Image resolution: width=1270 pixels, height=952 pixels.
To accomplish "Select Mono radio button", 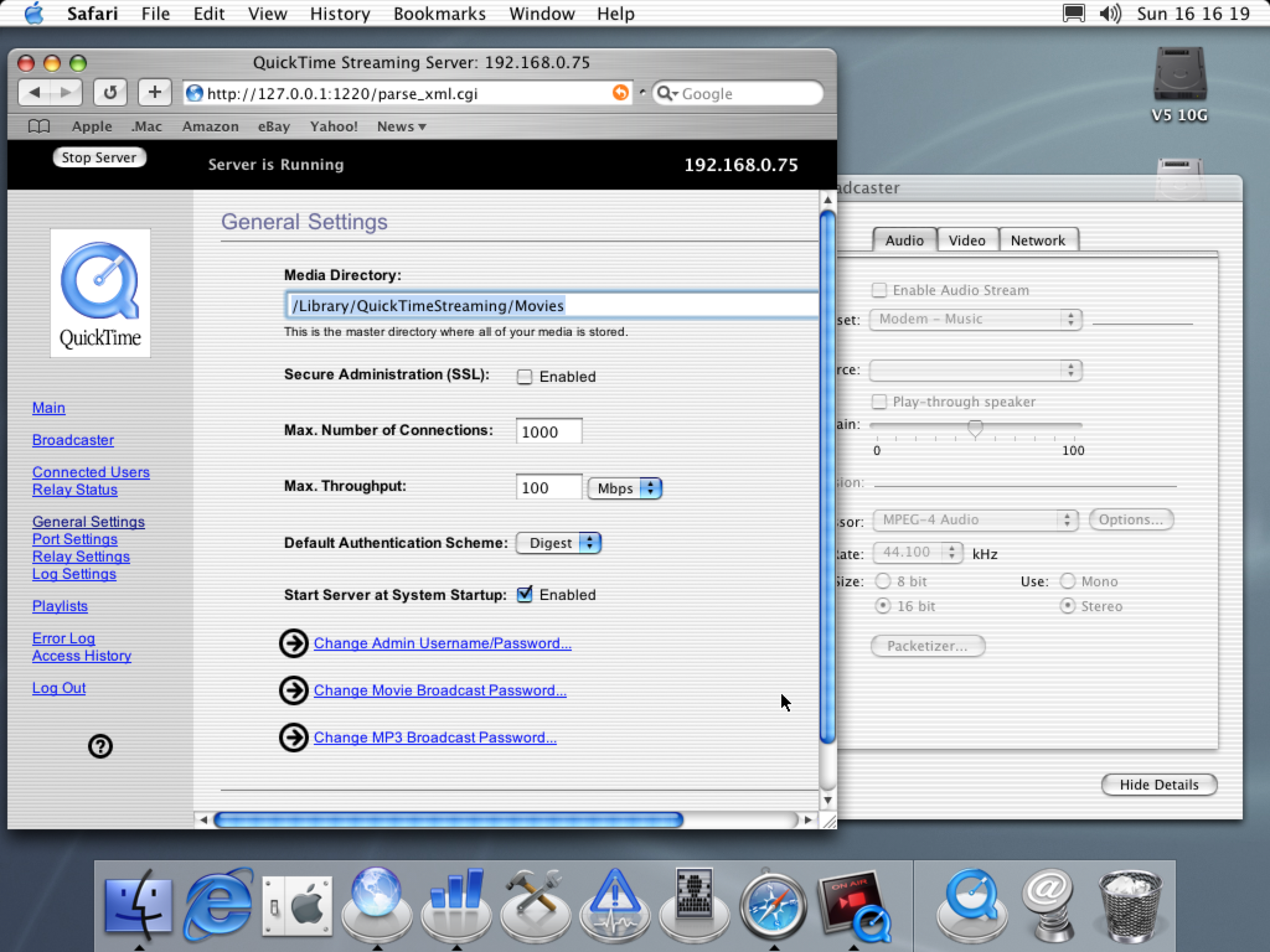I will coord(1067,581).
